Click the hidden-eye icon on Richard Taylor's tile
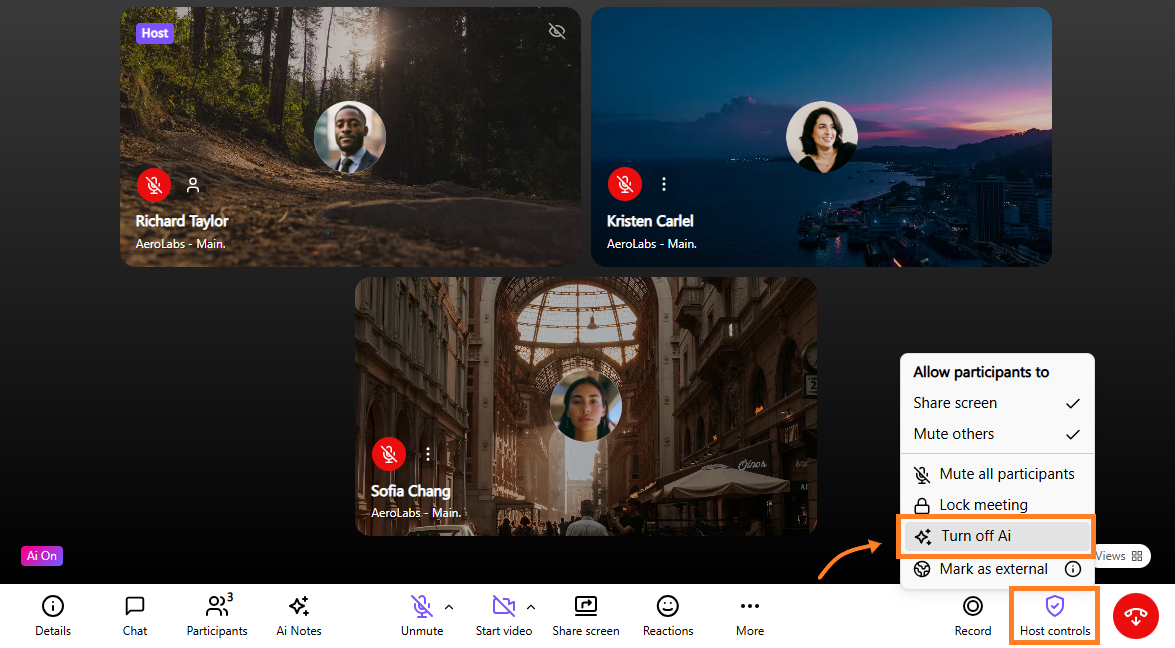Screen dimensions: 1175x648 click(x=557, y=31)
